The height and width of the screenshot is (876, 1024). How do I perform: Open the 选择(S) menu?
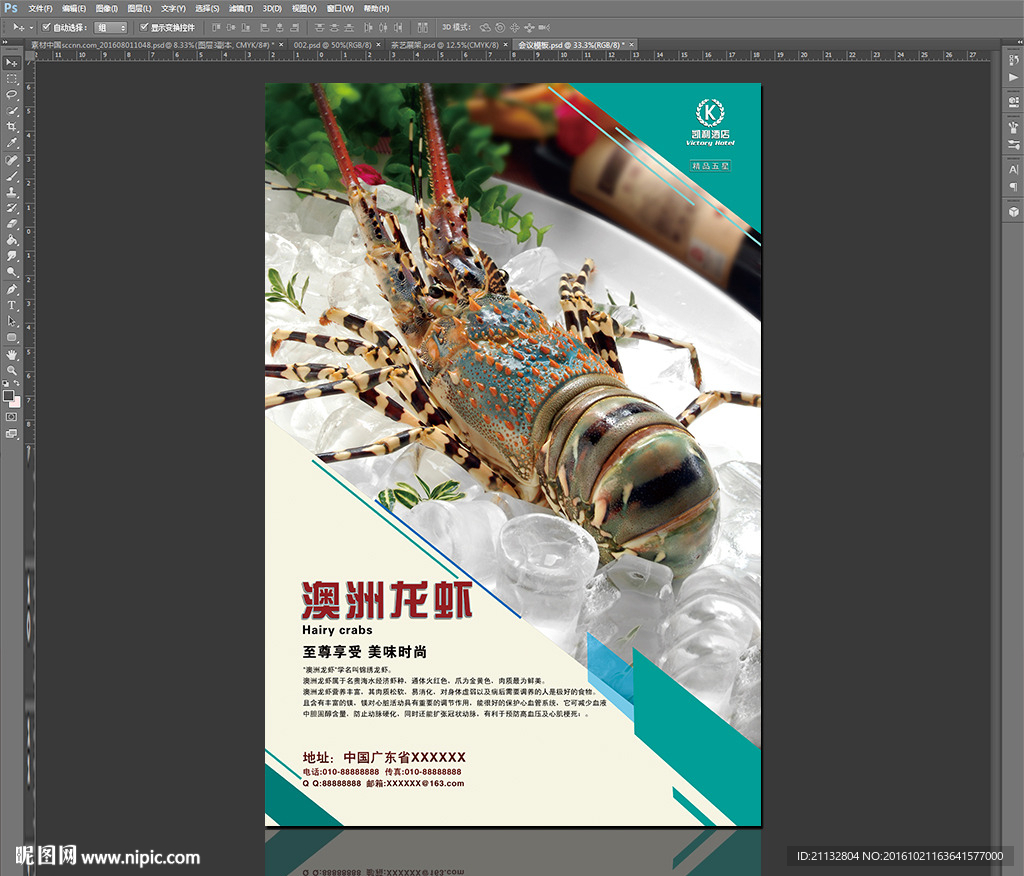[207, 8]
